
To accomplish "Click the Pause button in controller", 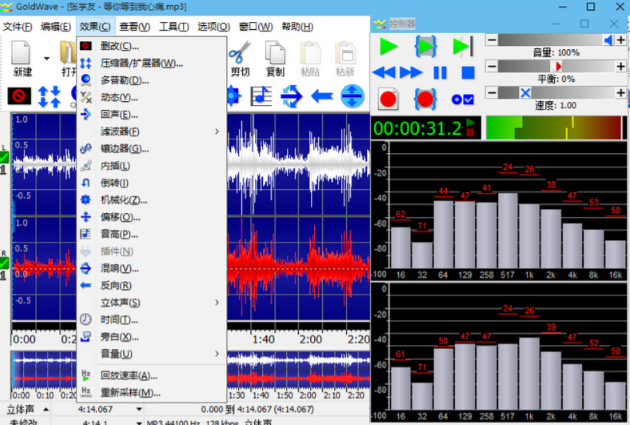I will [440, 72].
